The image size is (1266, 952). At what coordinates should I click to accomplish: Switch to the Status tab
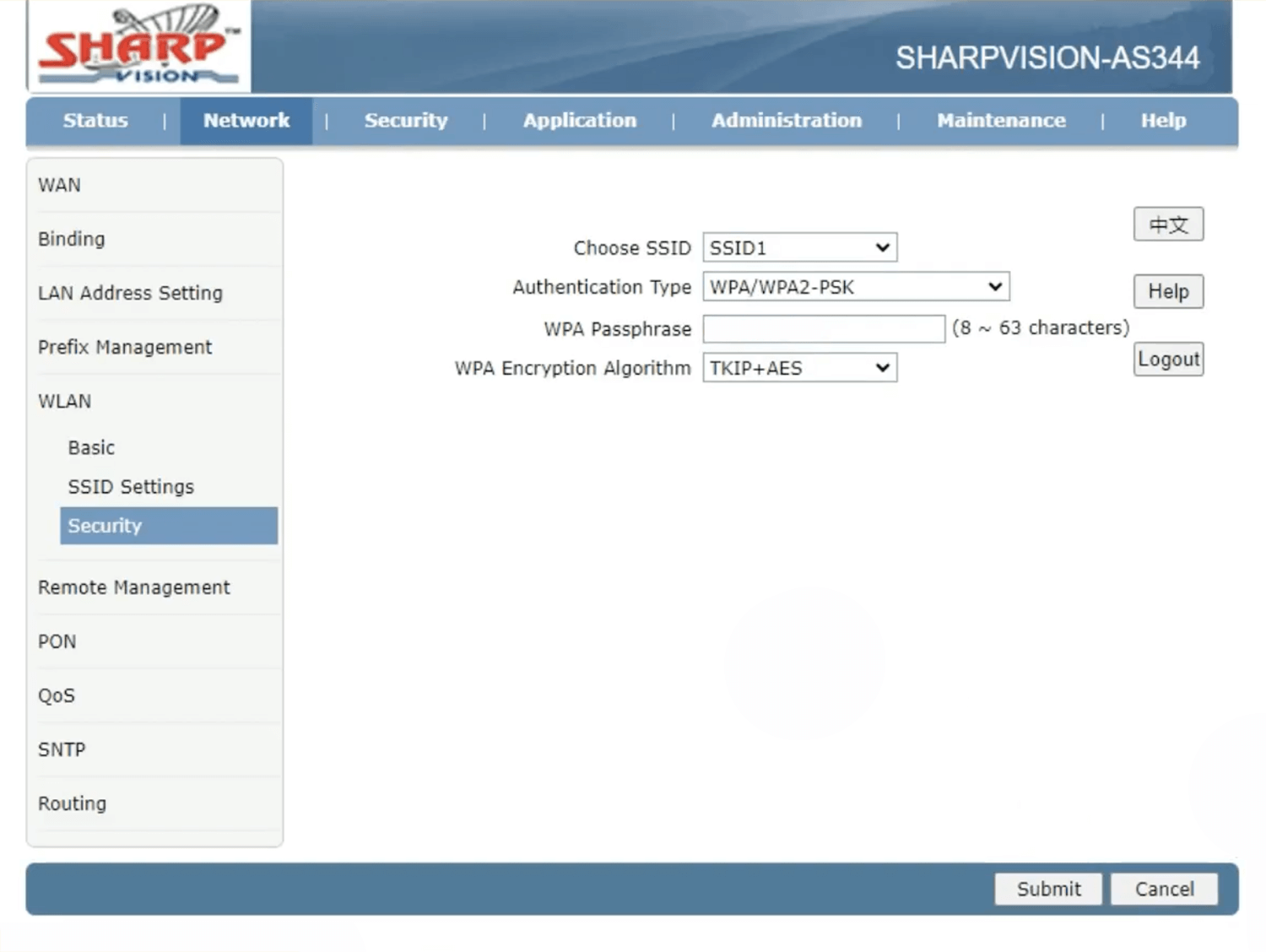click(x=95, y=121)
